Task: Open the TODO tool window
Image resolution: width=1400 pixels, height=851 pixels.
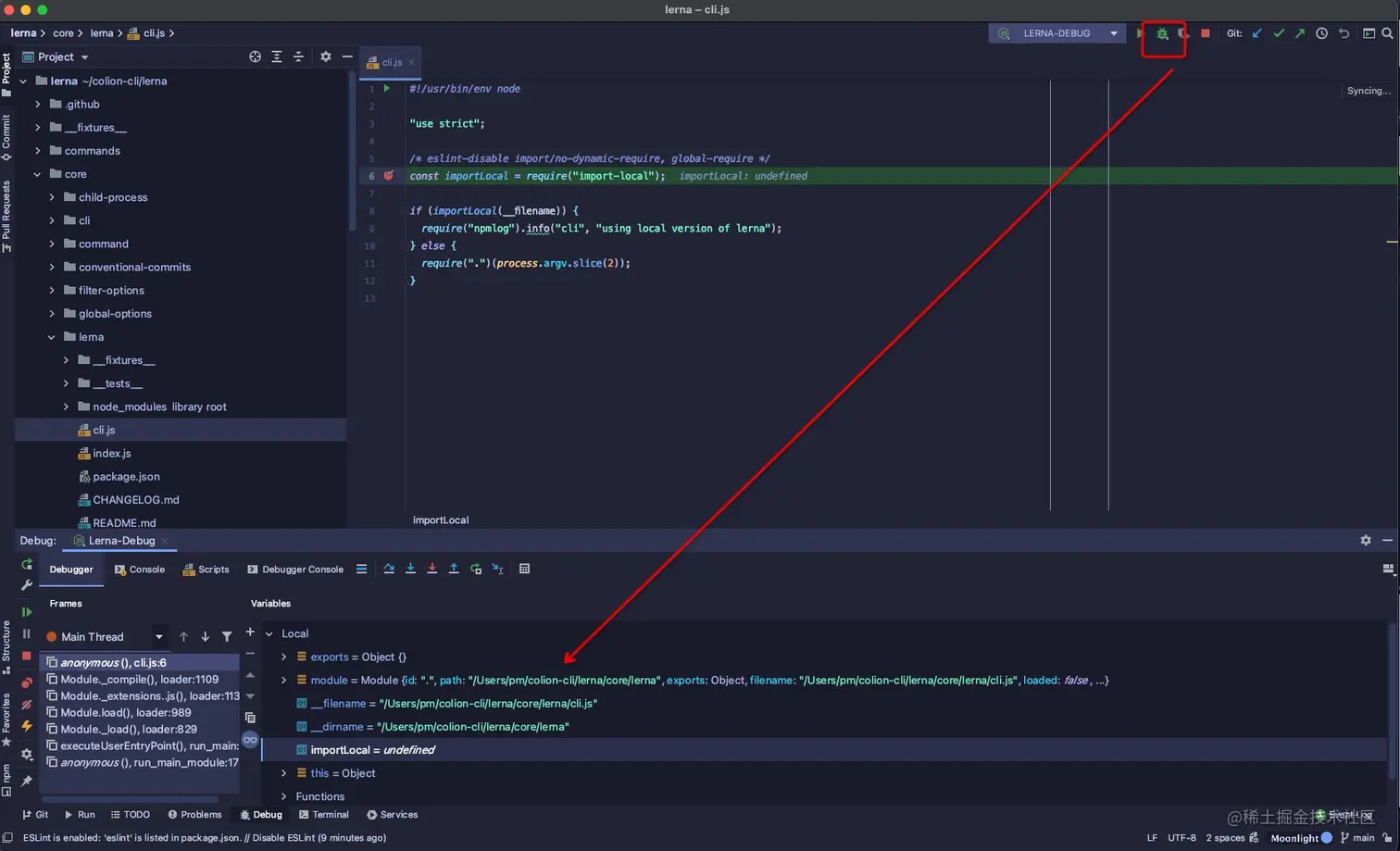Action: click(x=130, y=815)
